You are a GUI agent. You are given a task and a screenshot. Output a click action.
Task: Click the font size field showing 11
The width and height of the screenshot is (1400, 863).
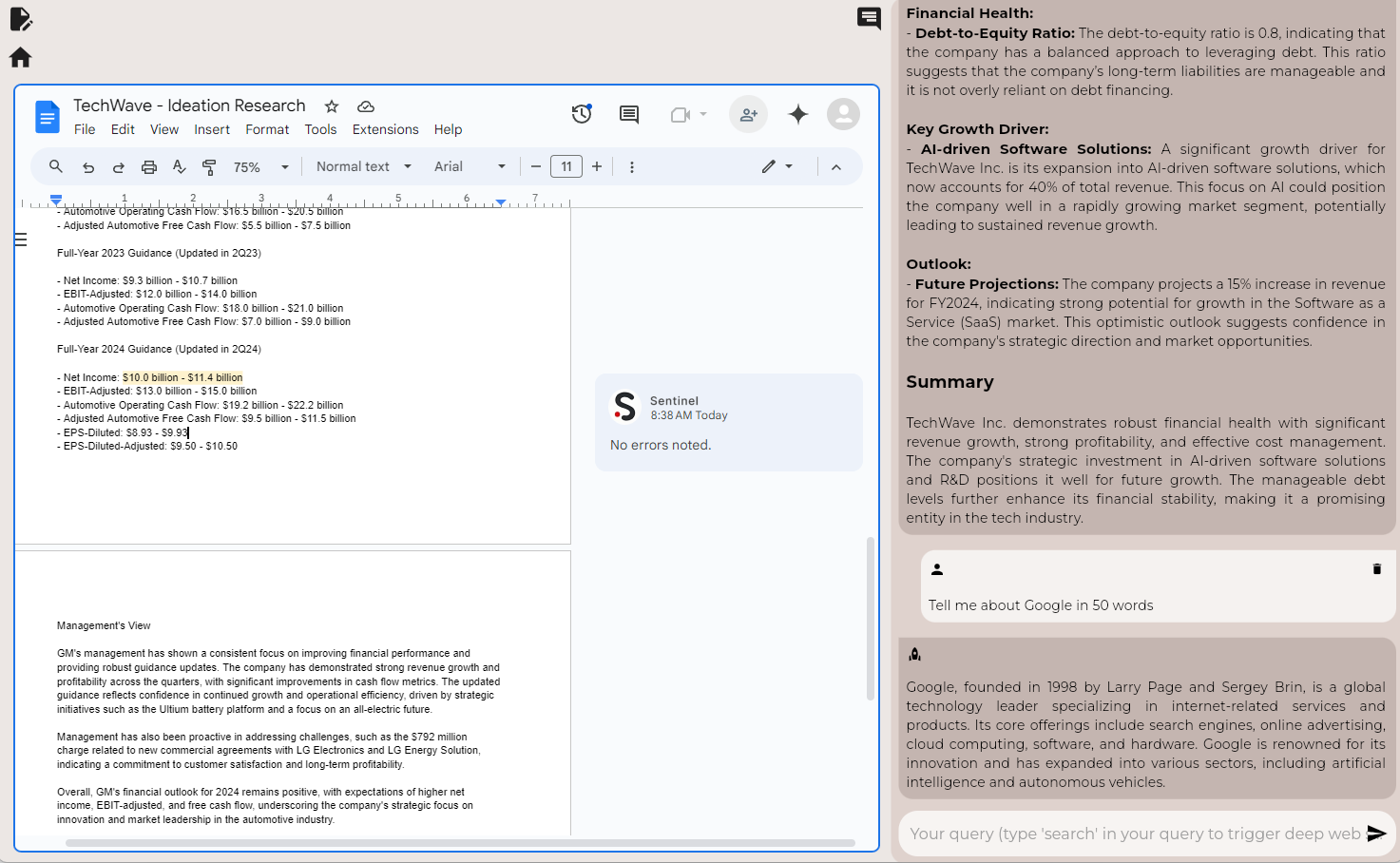click(566, 166)
